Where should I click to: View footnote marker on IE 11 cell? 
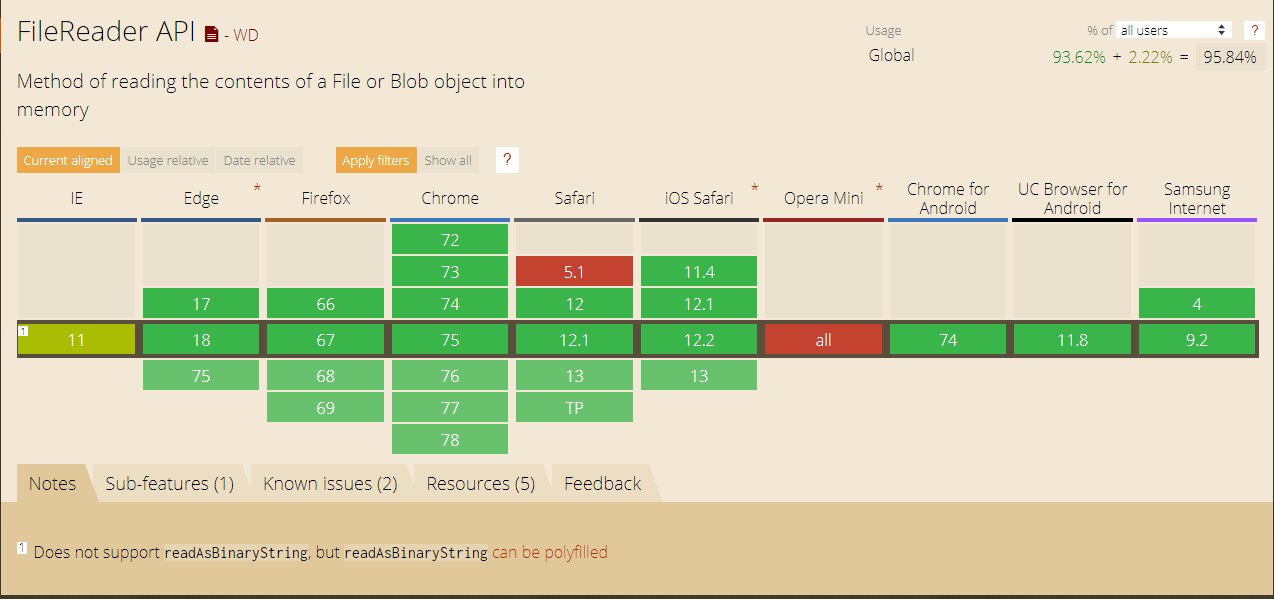(23, 330)
